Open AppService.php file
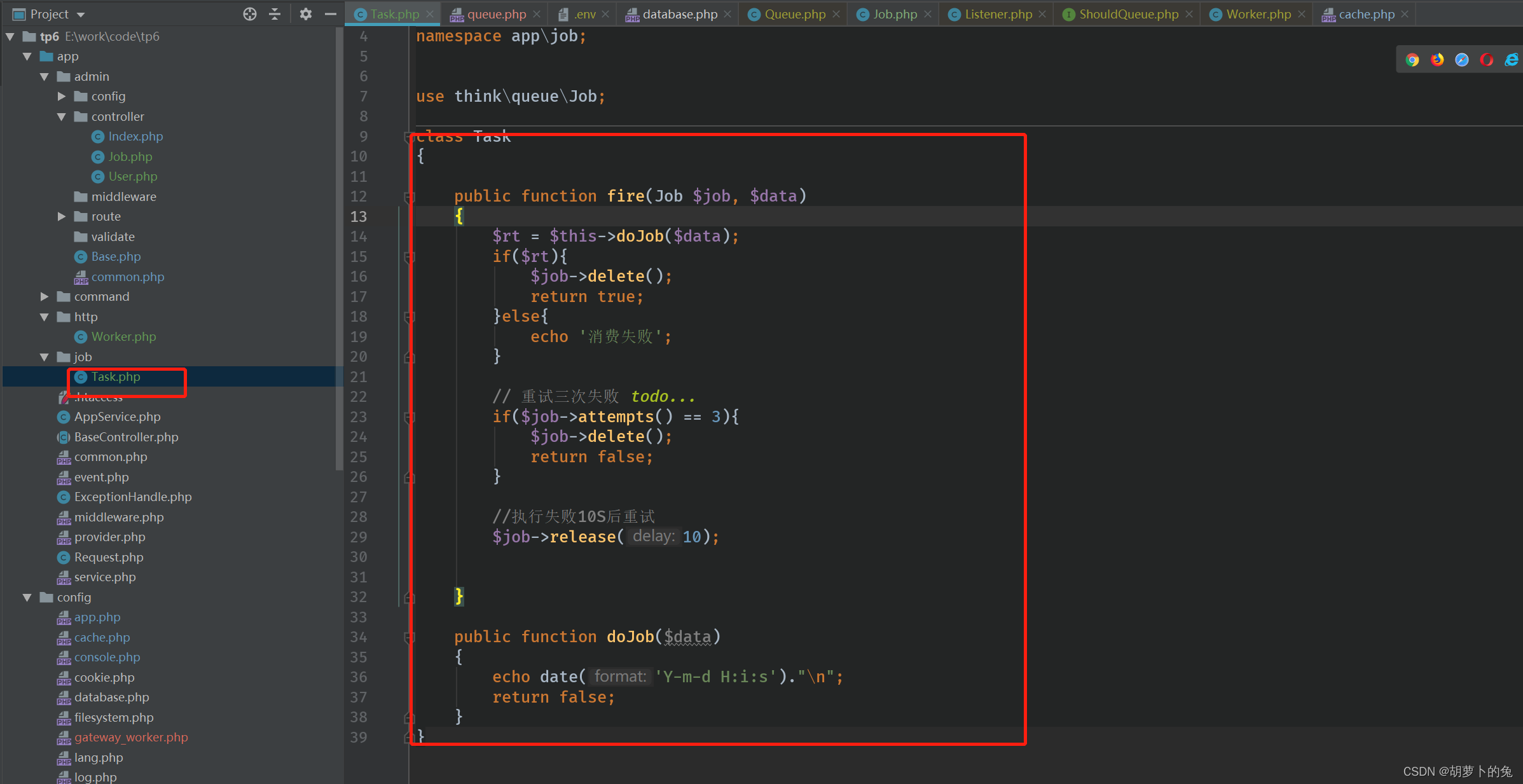1523x784 pixels. 117,417
